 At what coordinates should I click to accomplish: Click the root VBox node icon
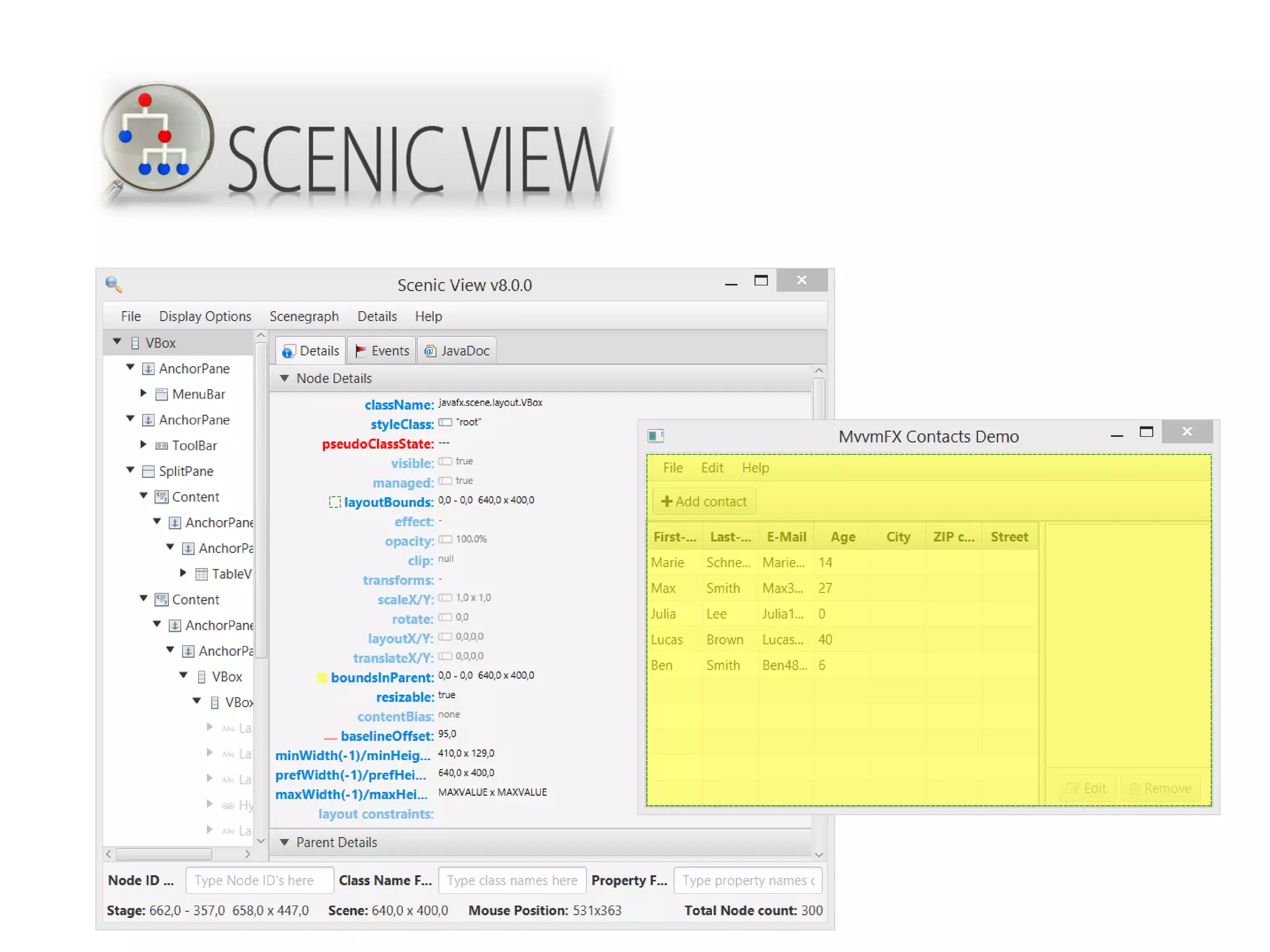(135, 343)
